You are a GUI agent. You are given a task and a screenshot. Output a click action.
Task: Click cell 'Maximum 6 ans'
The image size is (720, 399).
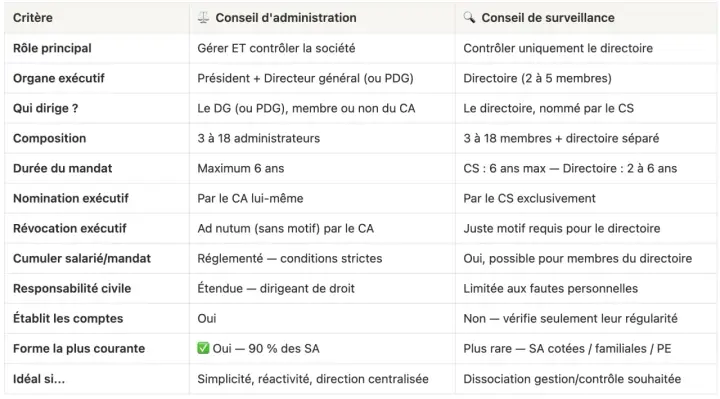(x=241, y=169)
